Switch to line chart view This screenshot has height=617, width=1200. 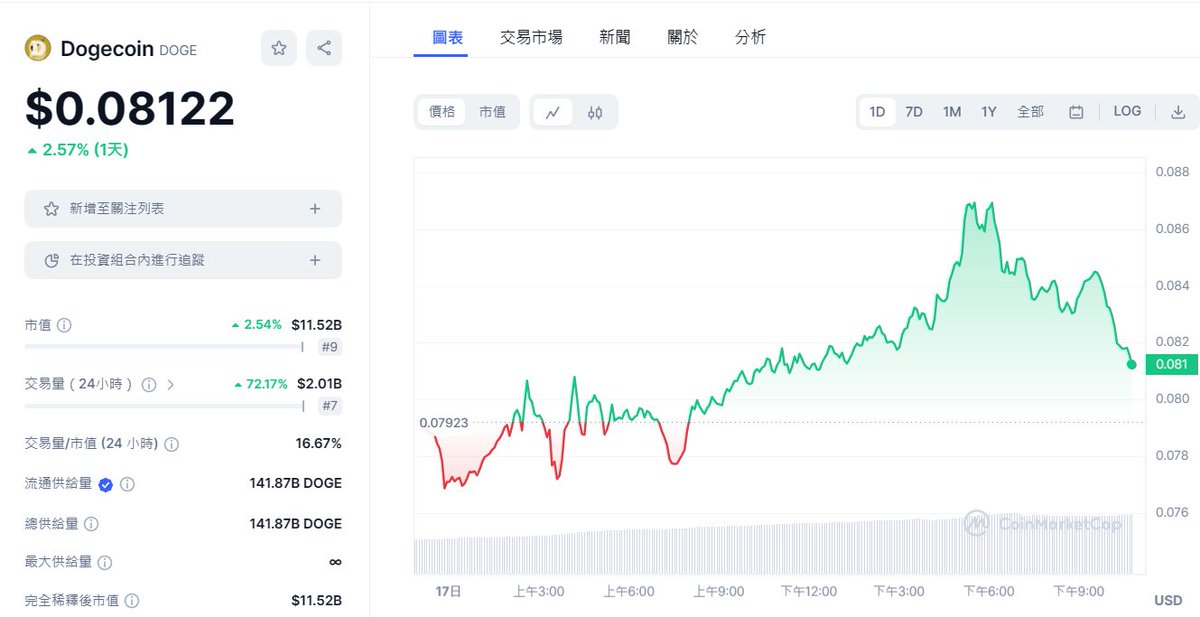click(x=552, y=112)
